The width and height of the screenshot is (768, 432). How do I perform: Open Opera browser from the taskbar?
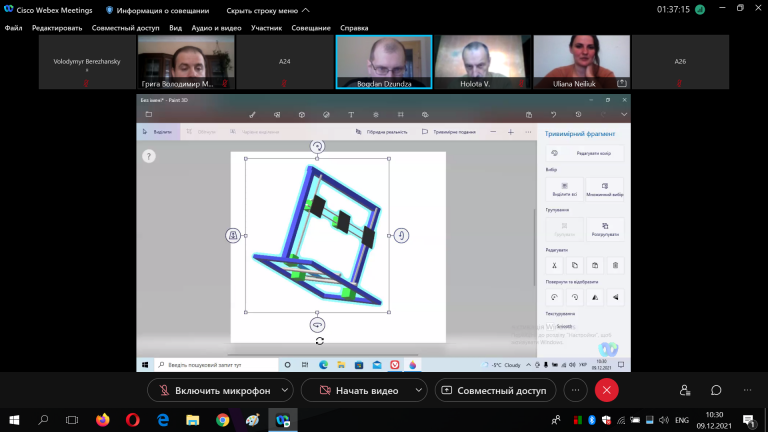pos(133,420)
